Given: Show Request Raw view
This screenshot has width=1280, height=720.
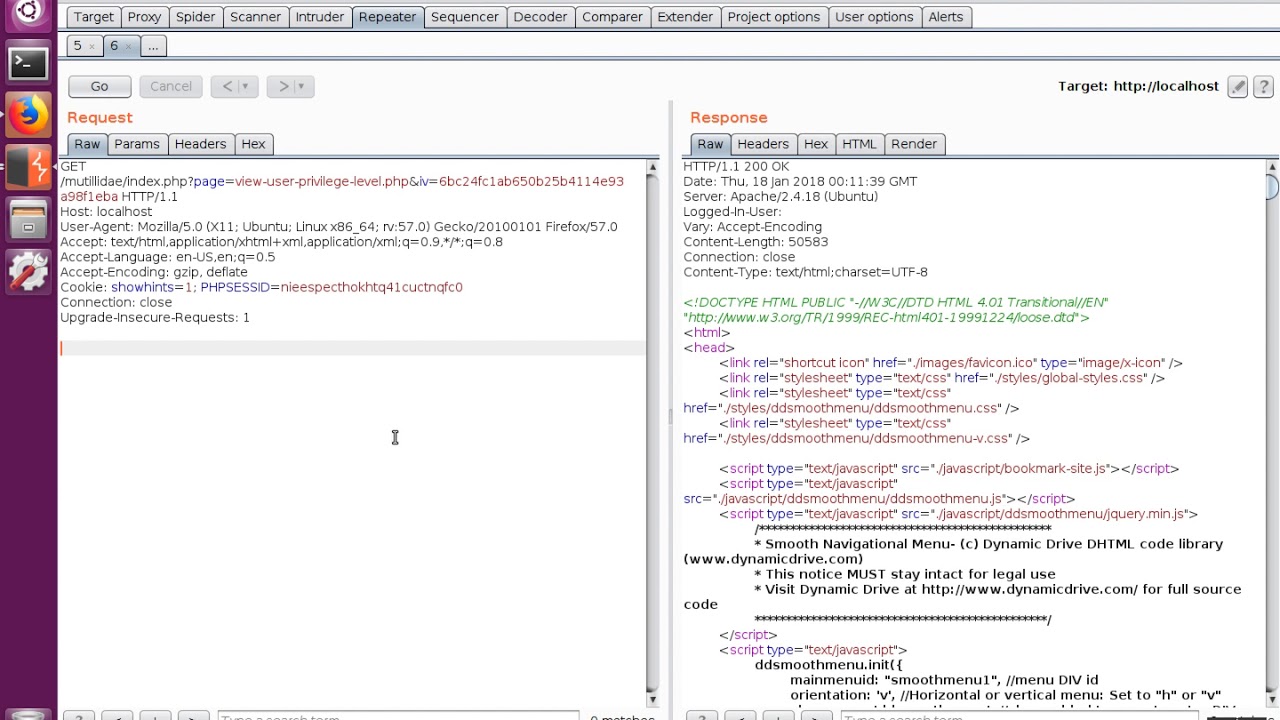Looking at the screenshot, I should pyautogui.click(x=87, y=144).
